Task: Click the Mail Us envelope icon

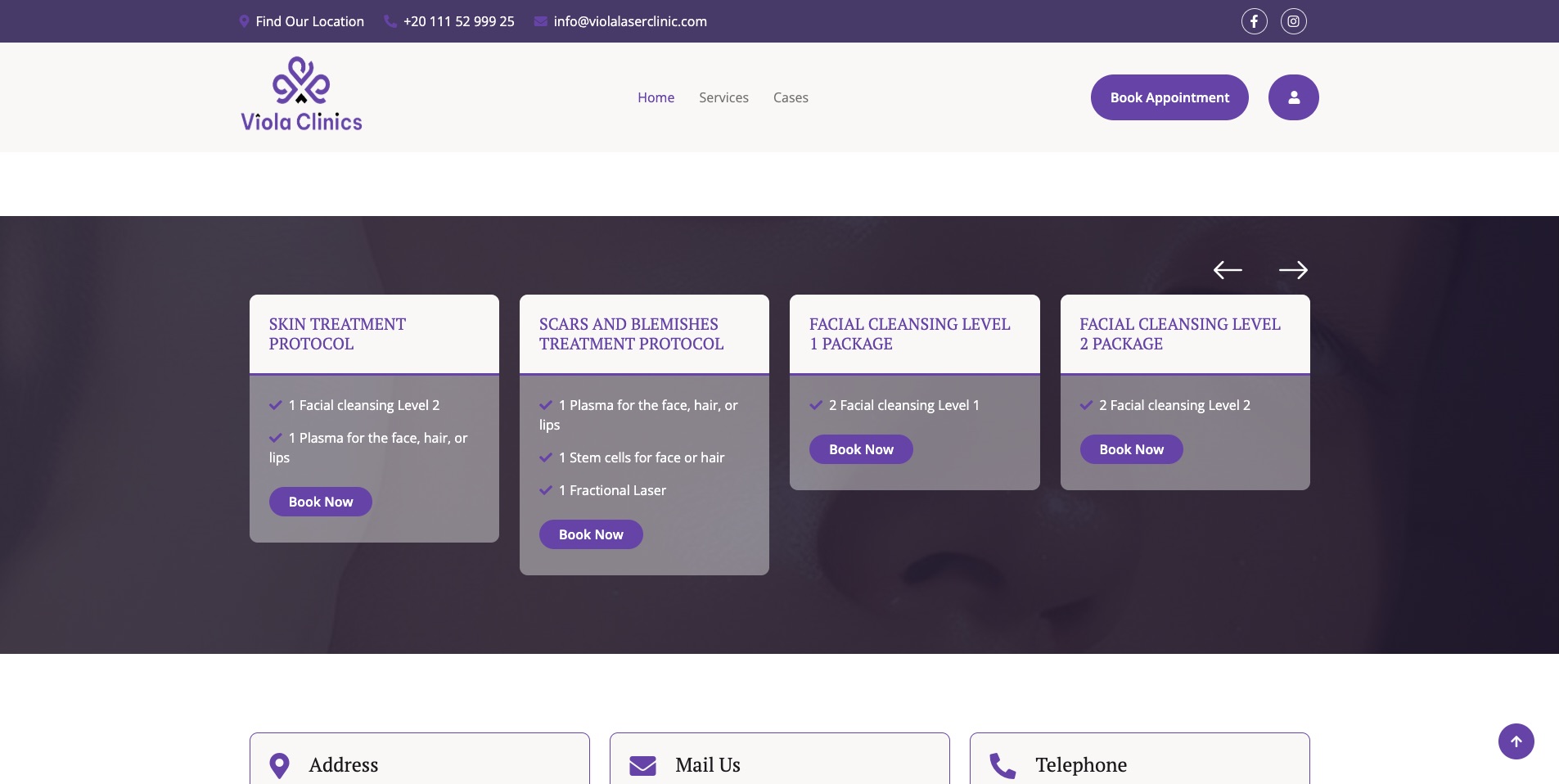Action: pyautogui.click(x=642, y=765)
